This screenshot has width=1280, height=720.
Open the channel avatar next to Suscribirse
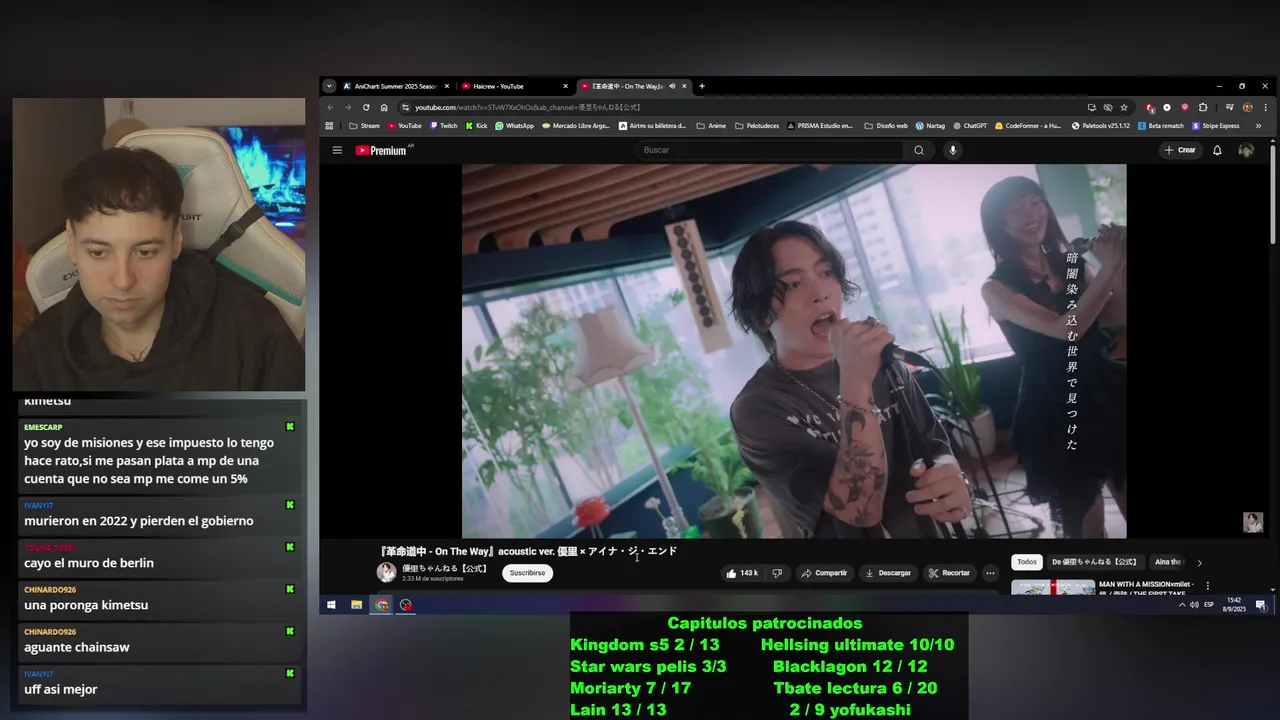[386, 572]
